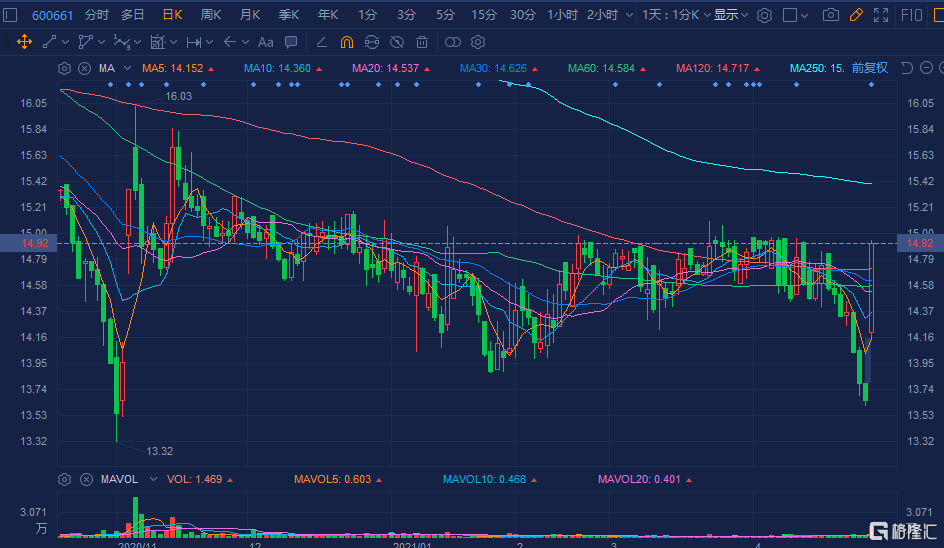
Task: Select the 1分 minute period
Action: pyautogui.click(x=367, y=15)
